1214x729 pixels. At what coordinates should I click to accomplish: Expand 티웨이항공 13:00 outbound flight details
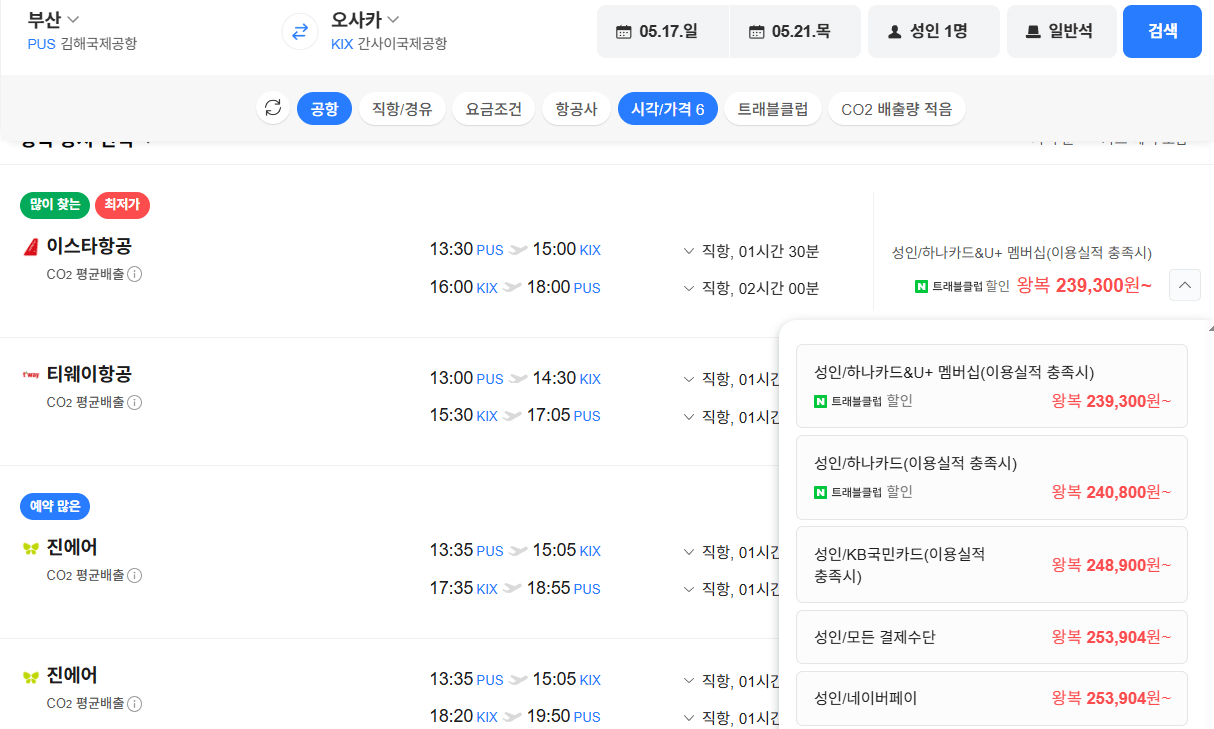688,379
